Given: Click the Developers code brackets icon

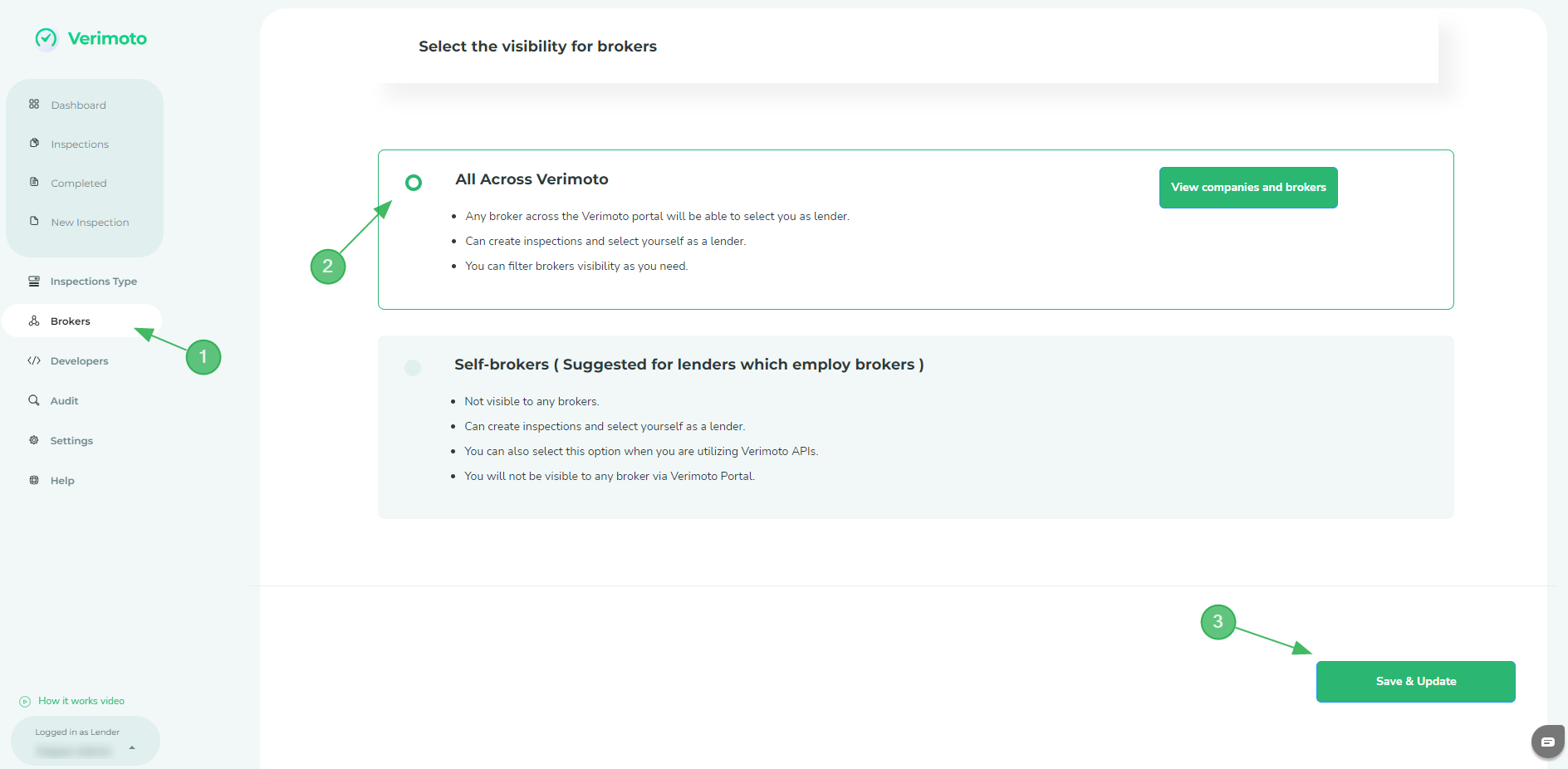Looking at the screenshot, I should pos(34,360).
